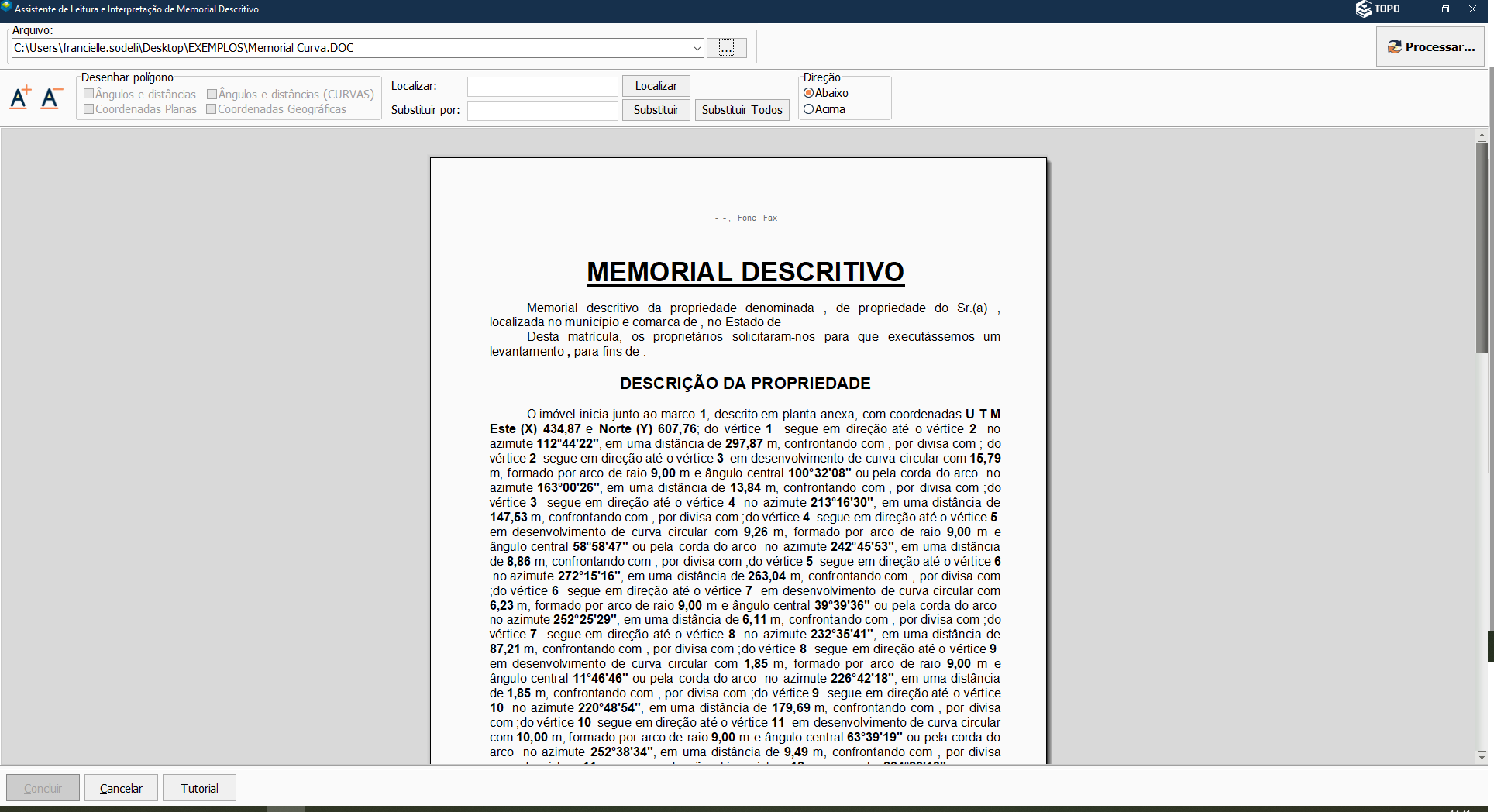Click the Processar button

1430,47
